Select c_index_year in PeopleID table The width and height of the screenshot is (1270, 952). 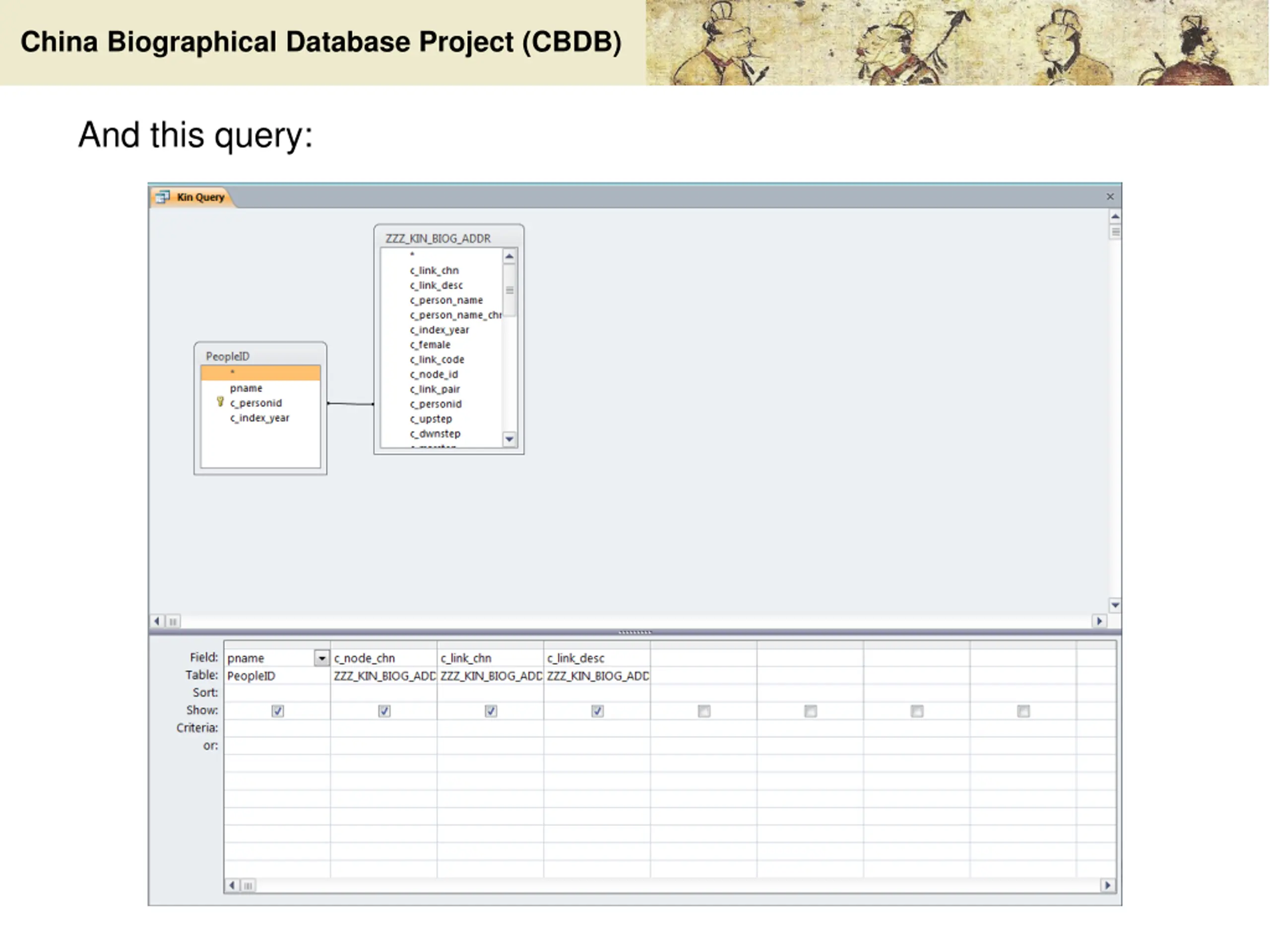click(x=259, y=418)
